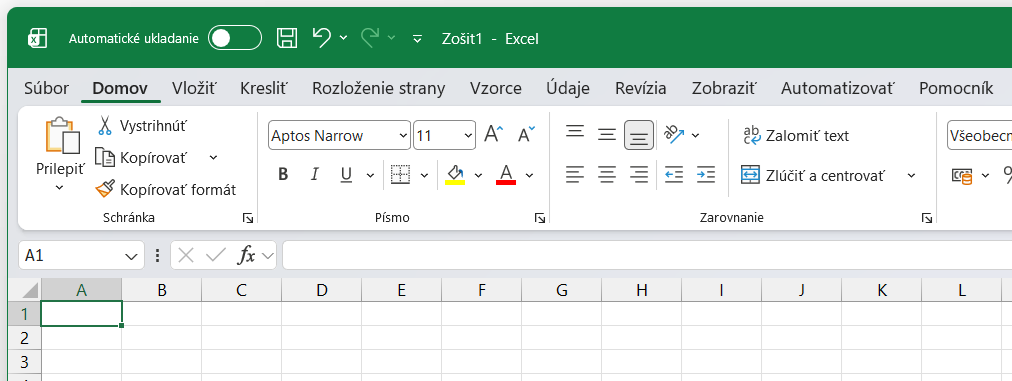Undo the last action
This screenshot has height=381, width=1012.
[321, 37]
